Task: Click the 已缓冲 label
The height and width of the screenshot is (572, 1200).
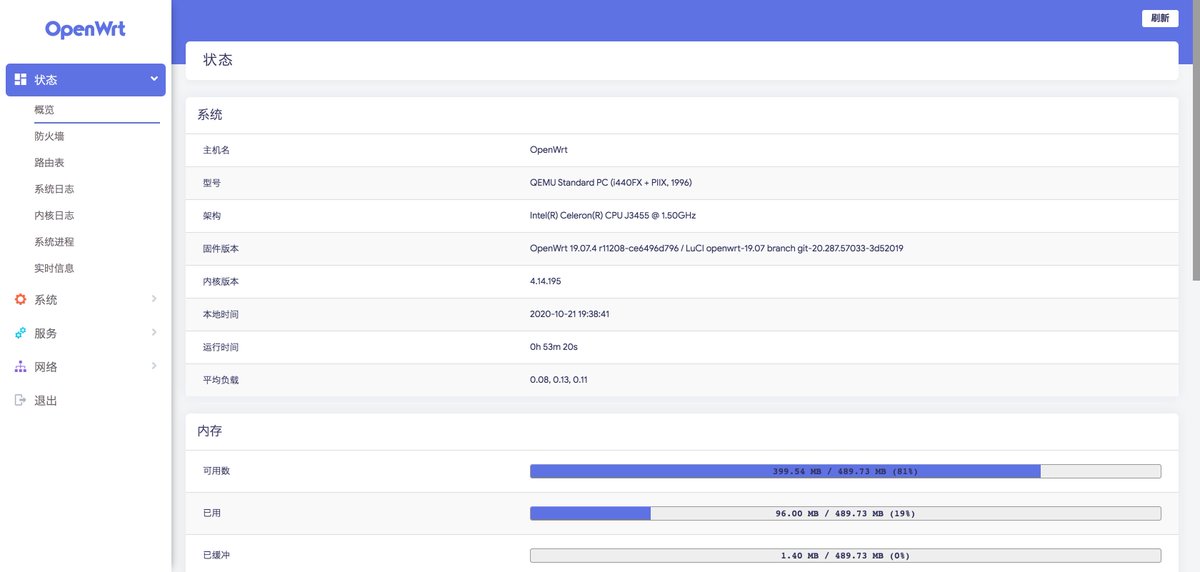Action: tap(216, 555)
